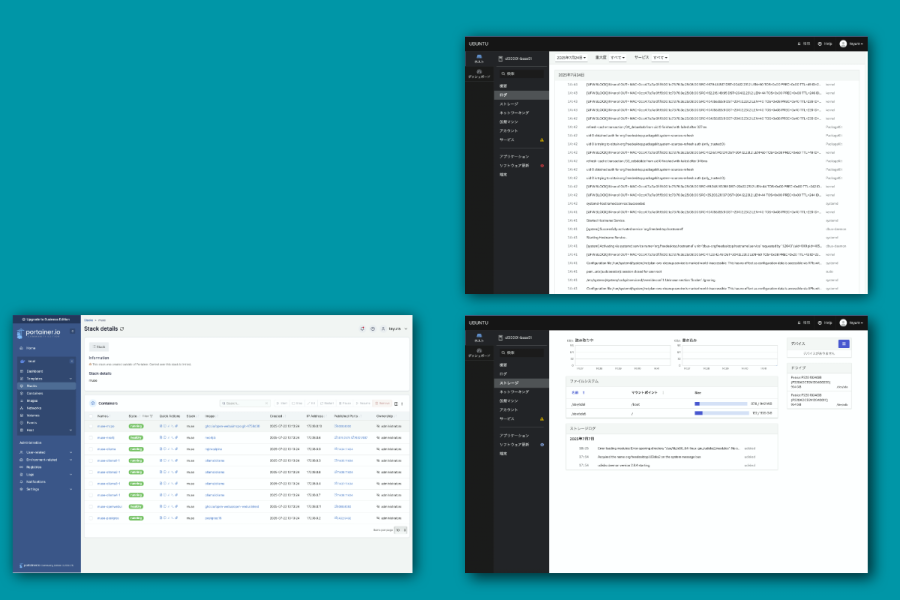Click user avatar in log window header

tap(843, 44)
